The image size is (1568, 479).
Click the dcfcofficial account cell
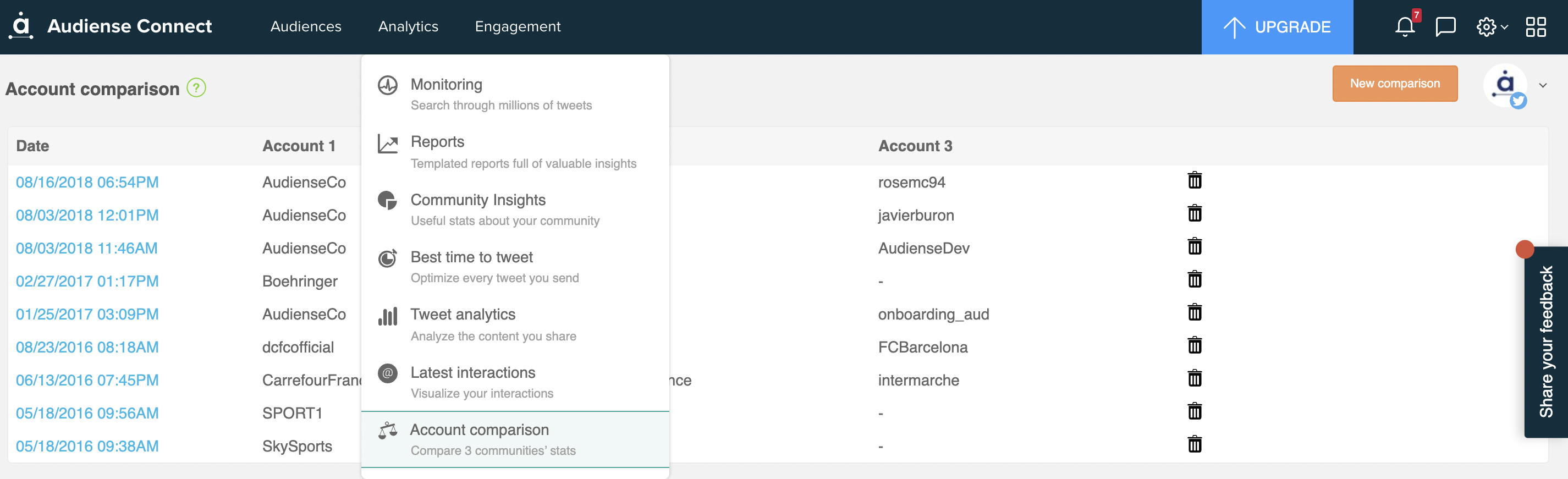[298, 347]
